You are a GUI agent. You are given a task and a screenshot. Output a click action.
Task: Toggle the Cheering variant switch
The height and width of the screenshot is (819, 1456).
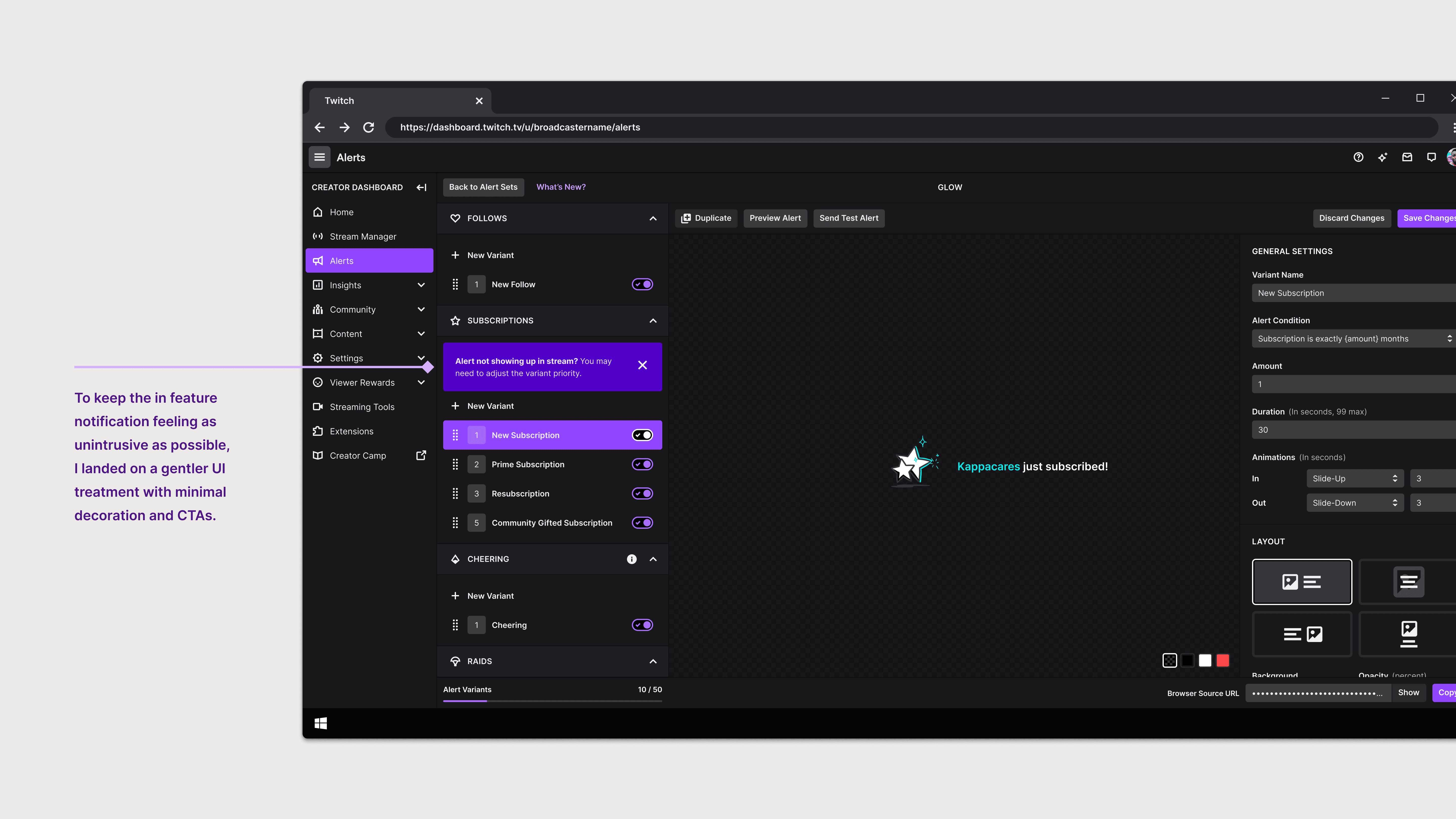click(x=642, y=625)
